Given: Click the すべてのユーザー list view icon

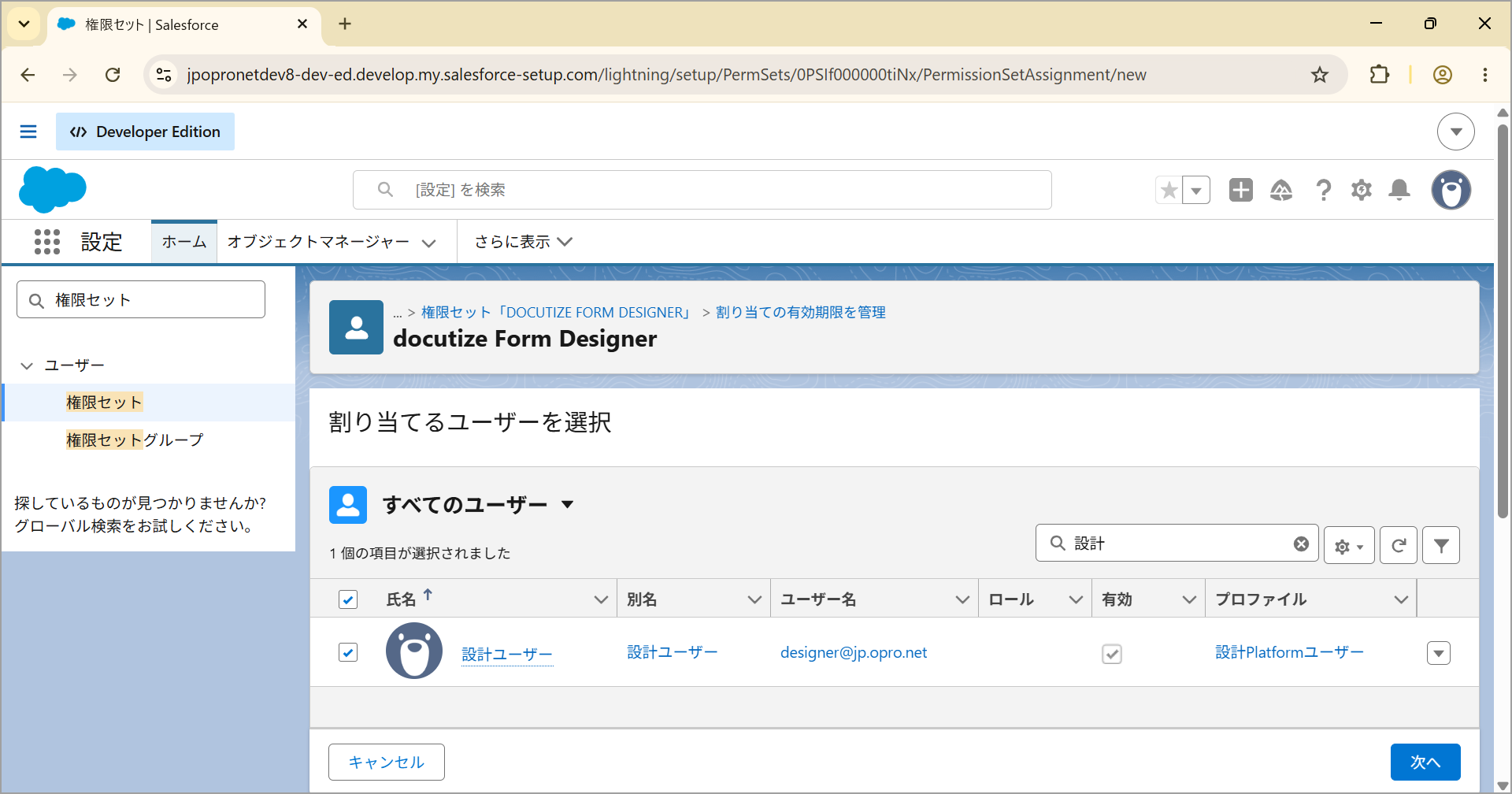Looking at the screenshot, I should point(348,505).
